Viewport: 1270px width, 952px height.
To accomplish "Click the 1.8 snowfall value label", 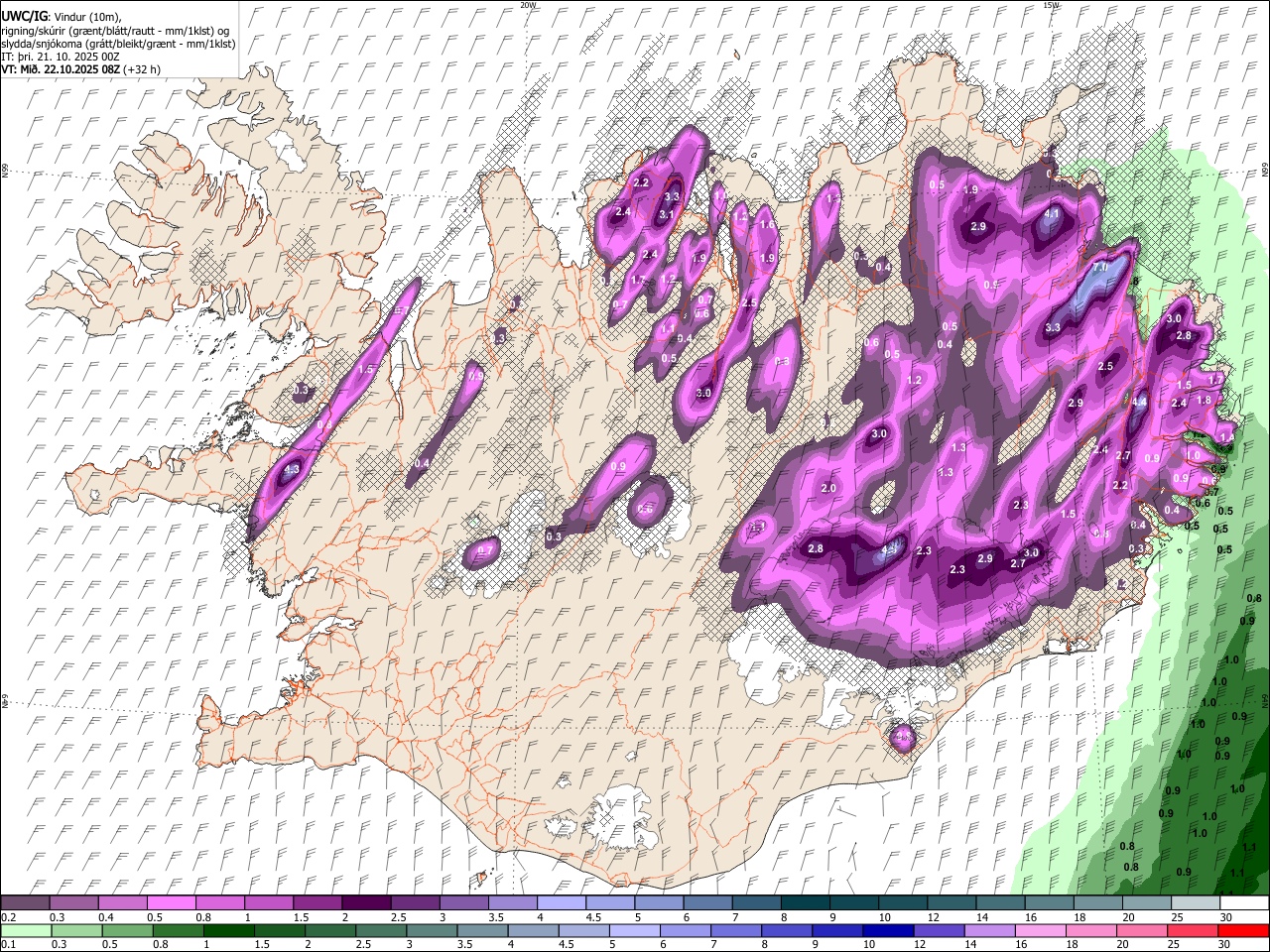I will [1204, 400].
